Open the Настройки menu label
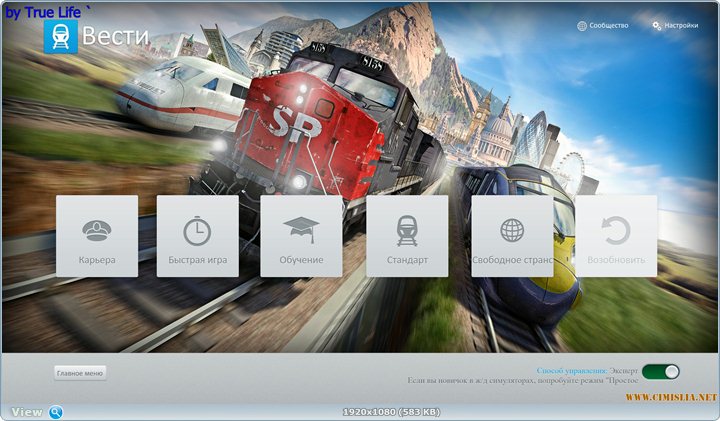720x421 pixels. 681,25
